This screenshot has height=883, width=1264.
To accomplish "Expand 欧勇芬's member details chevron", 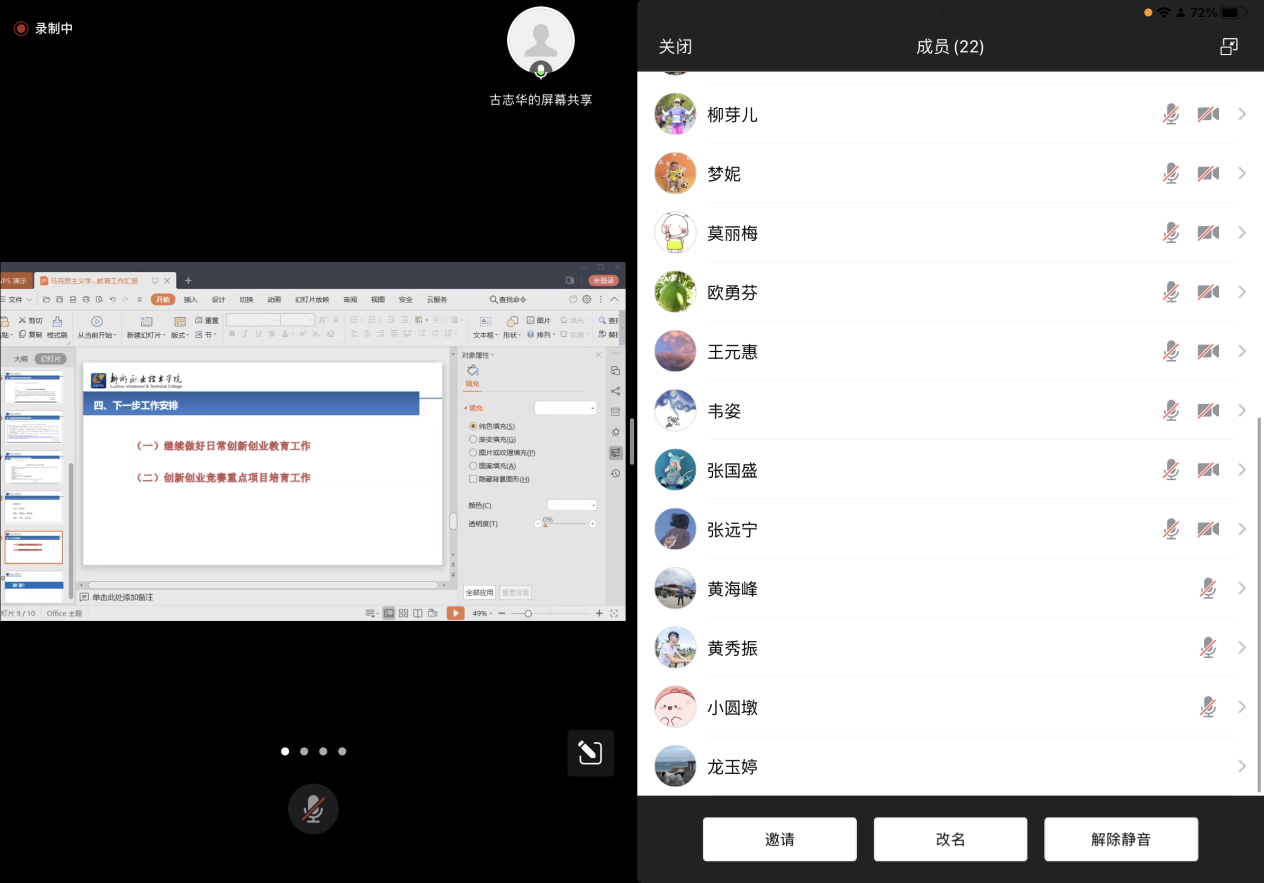I will click(x=1242, y=292).
